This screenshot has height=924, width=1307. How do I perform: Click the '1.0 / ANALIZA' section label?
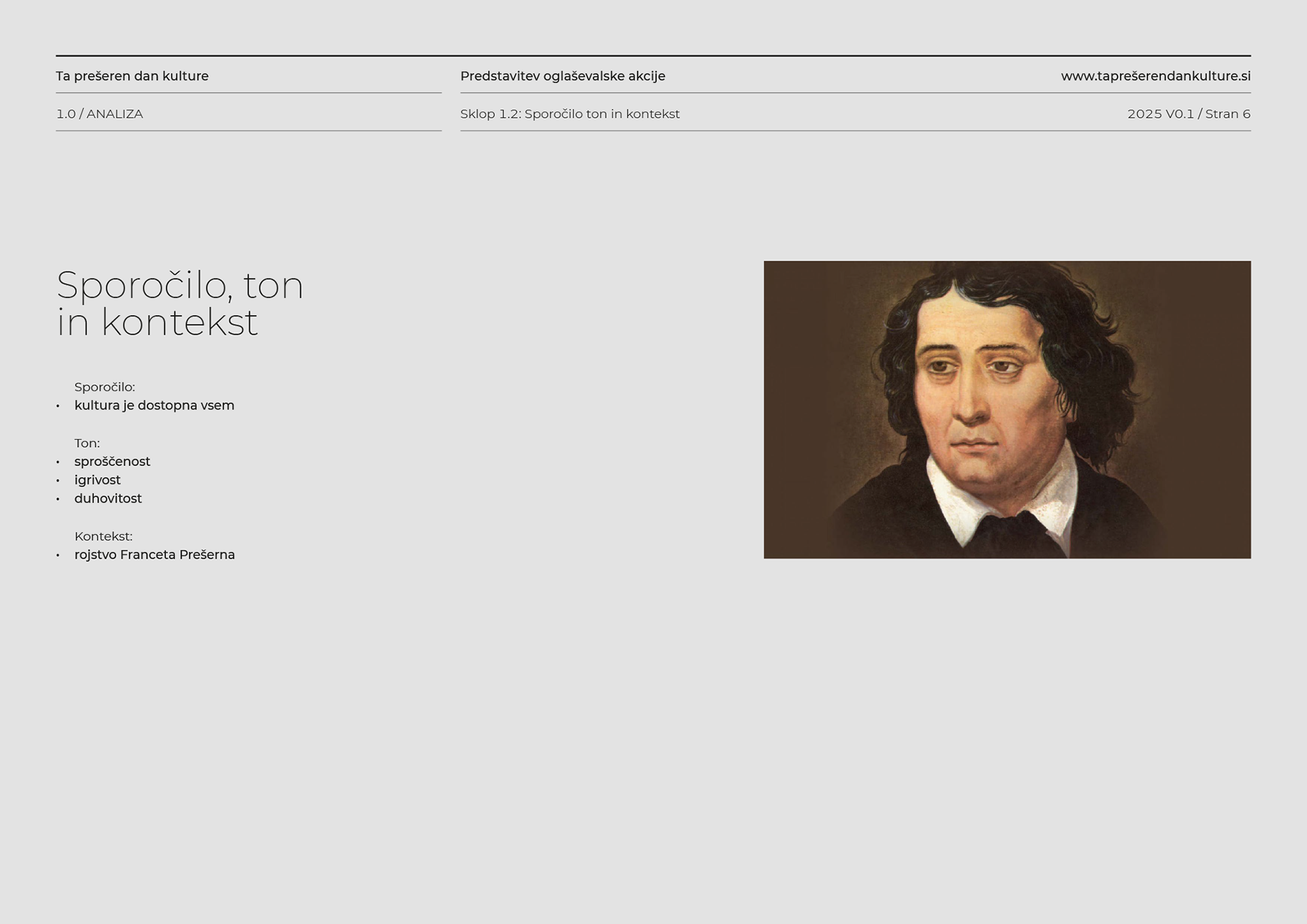click(x=99, y=114)
